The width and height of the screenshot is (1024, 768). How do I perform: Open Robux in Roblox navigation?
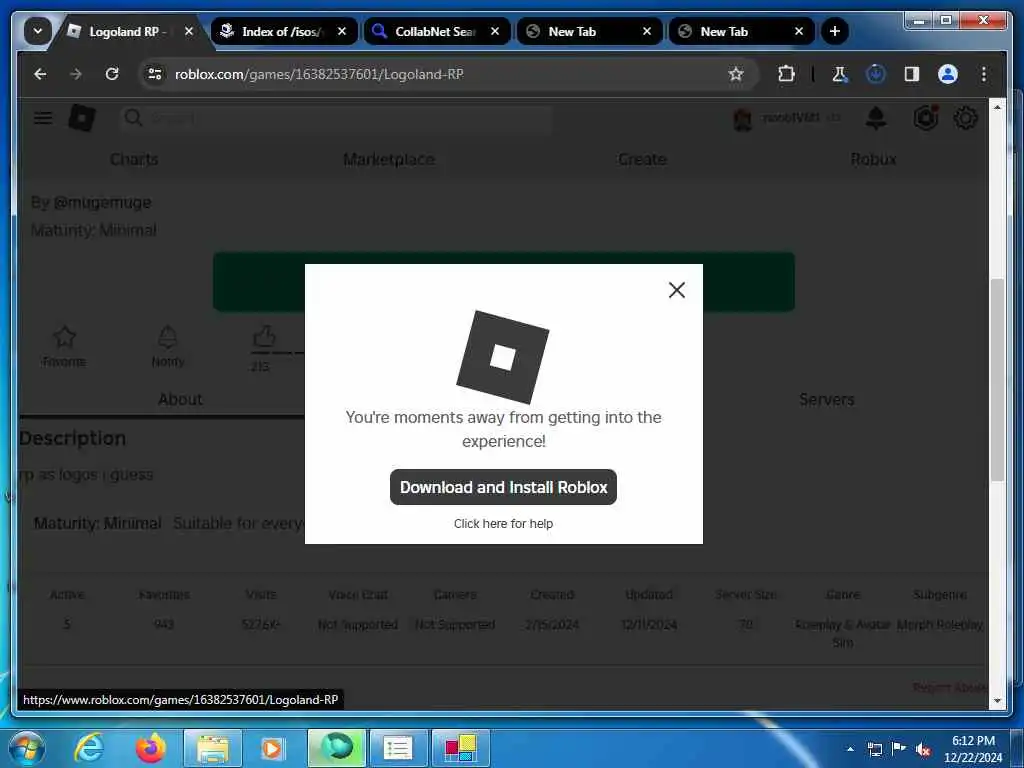coord(873,159)
